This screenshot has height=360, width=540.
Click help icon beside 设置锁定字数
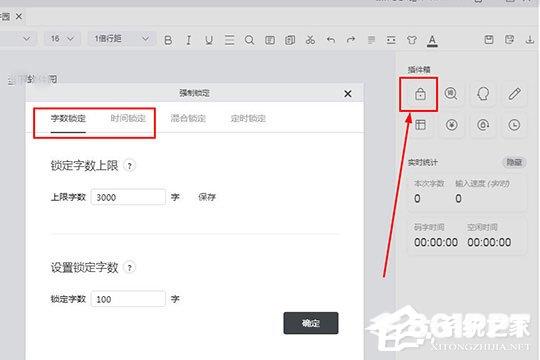click(129, 267)
